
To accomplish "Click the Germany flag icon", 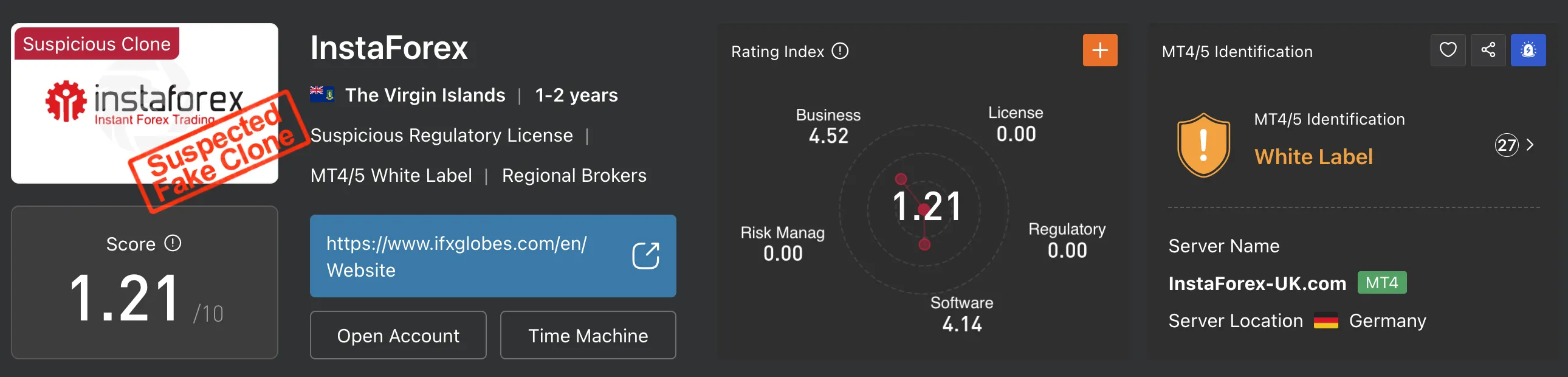I will tap(1326, 321).
